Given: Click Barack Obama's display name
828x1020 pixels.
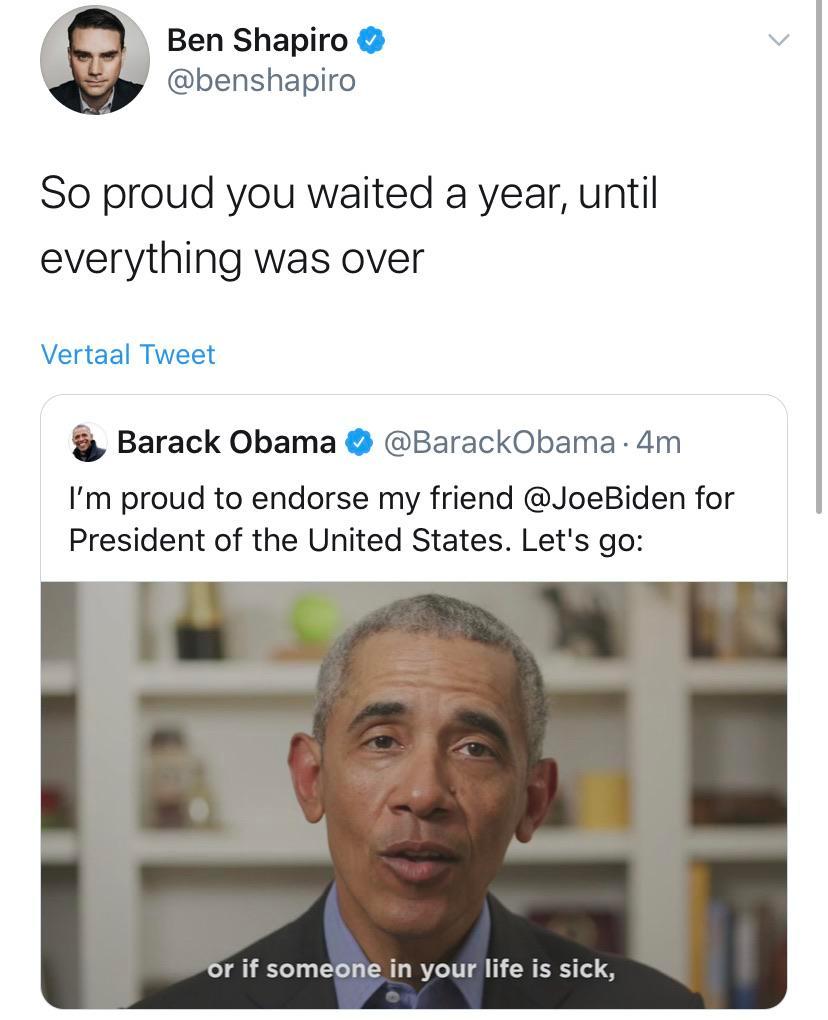Looking at the screenshot, I should click(229, 441).
